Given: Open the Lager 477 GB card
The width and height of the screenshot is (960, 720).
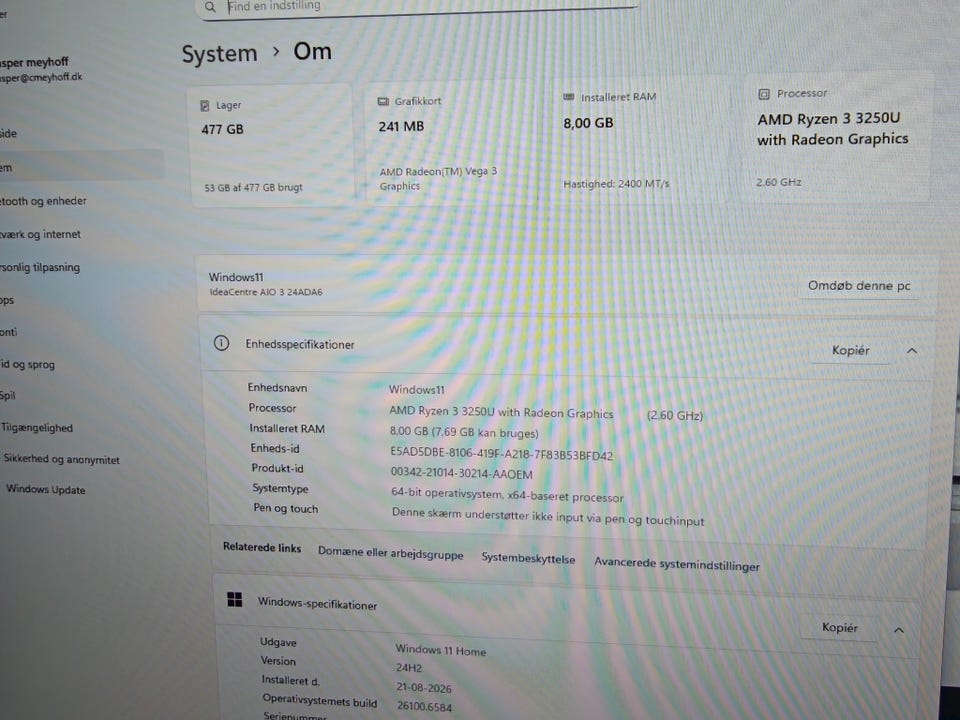Looking at the screenshot, I should (x=271, y=146).
